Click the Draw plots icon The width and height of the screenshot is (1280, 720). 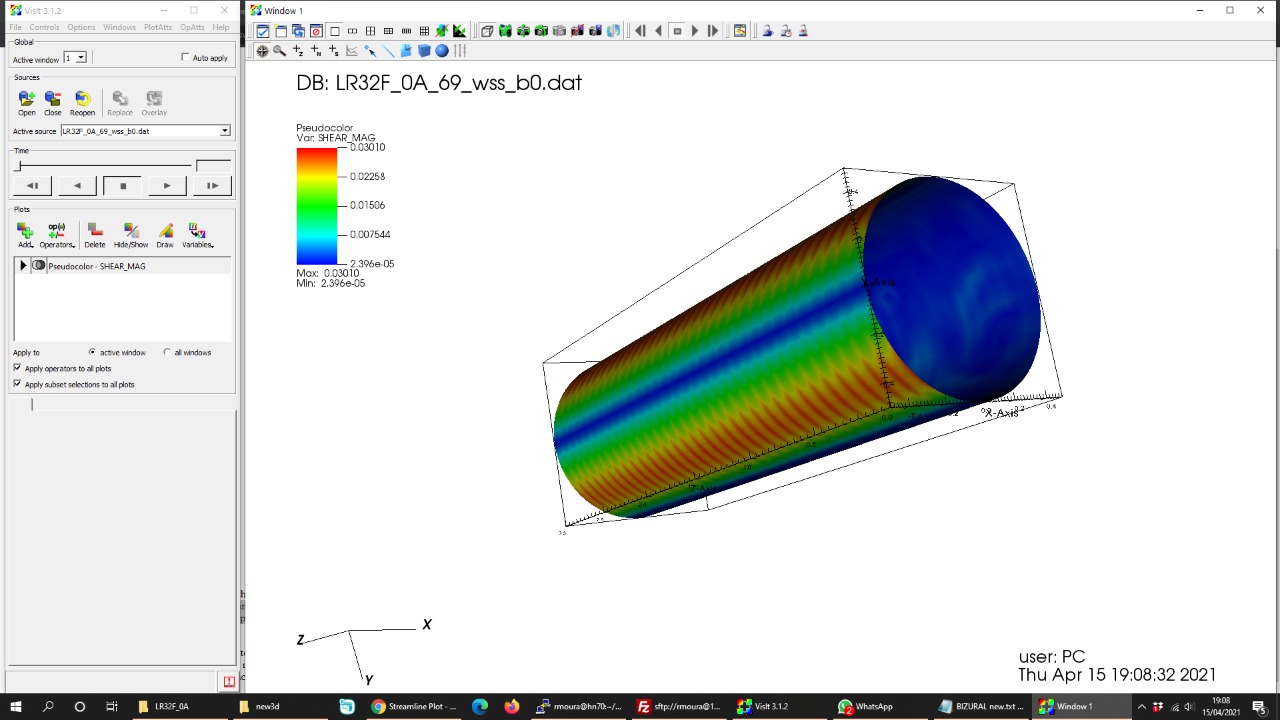tap(165, 232)
